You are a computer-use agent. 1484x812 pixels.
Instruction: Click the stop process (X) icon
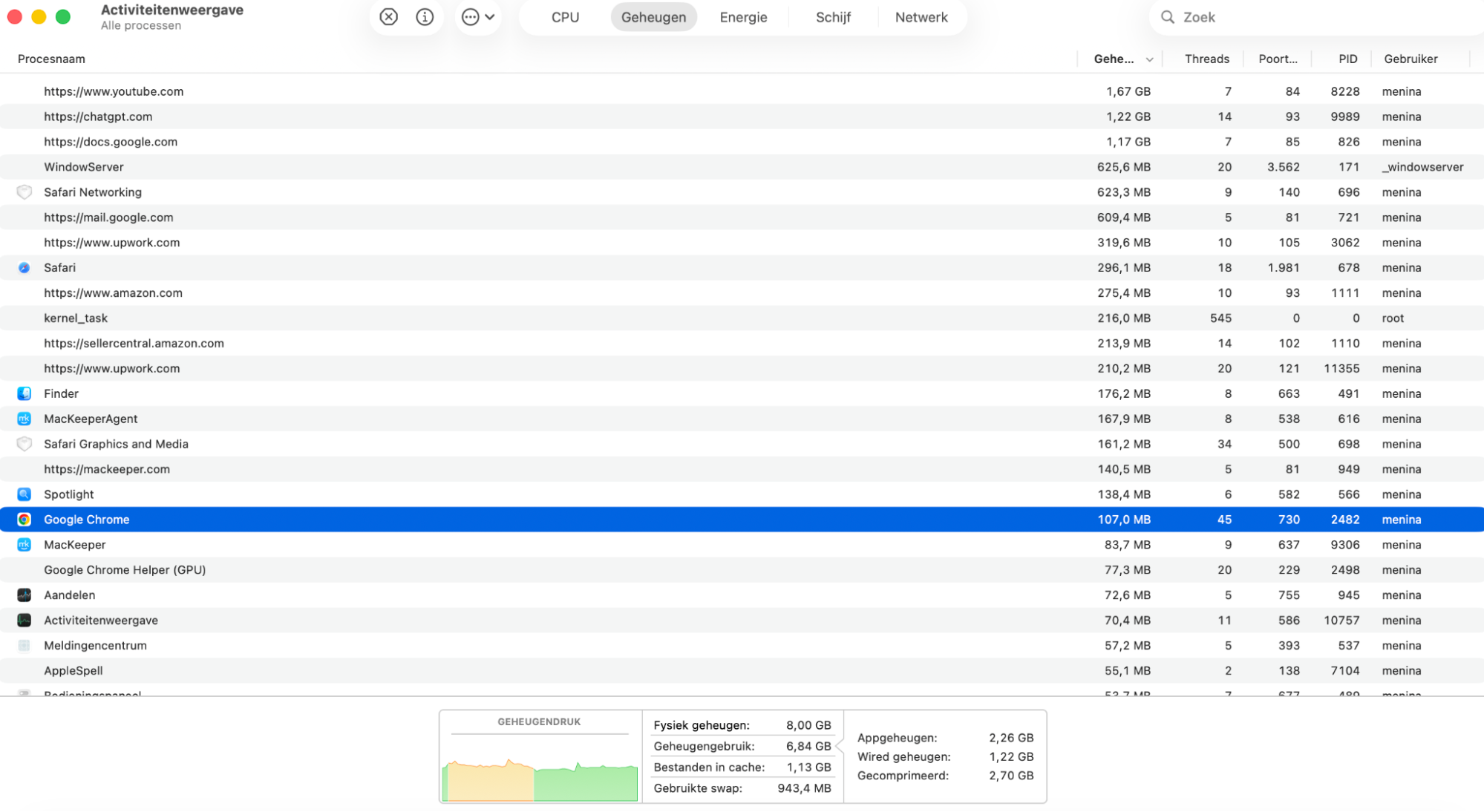pos(388,16)
